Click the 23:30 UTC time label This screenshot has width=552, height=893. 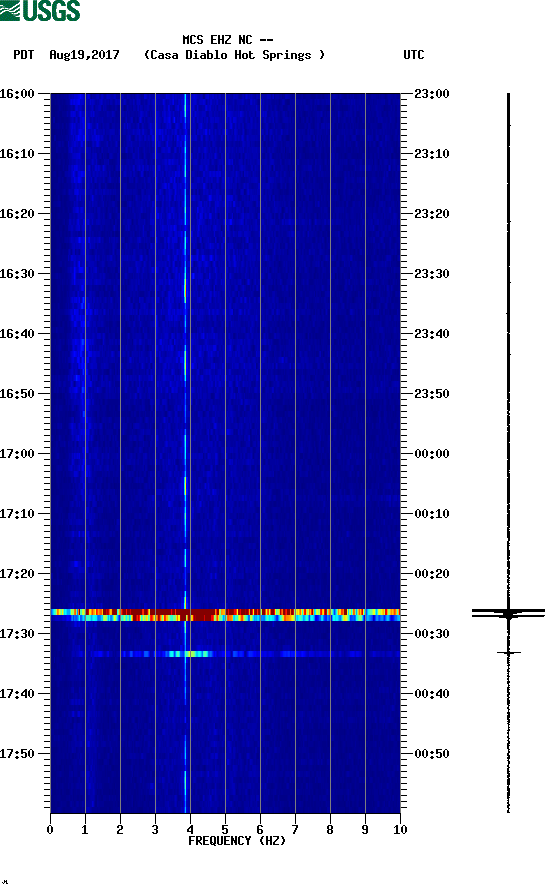point(432,274)
